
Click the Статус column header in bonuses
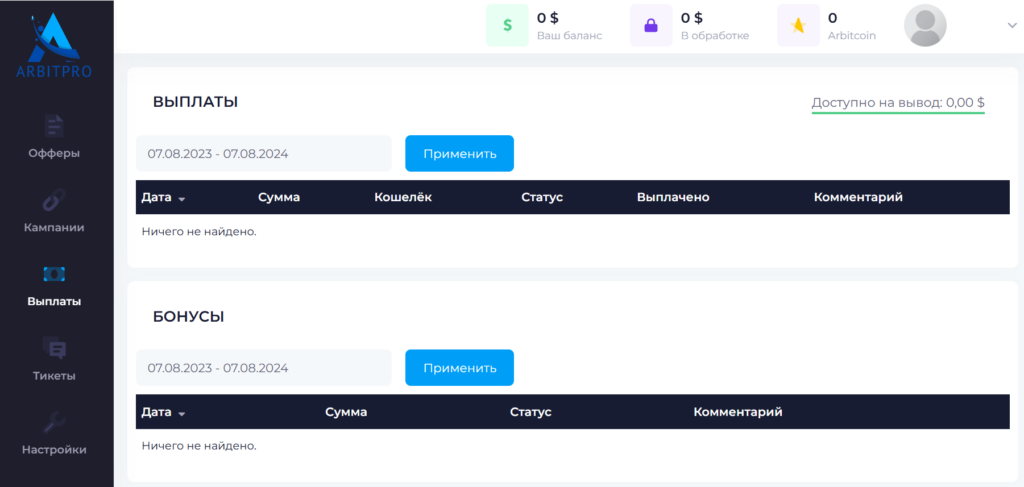point(530,412)
